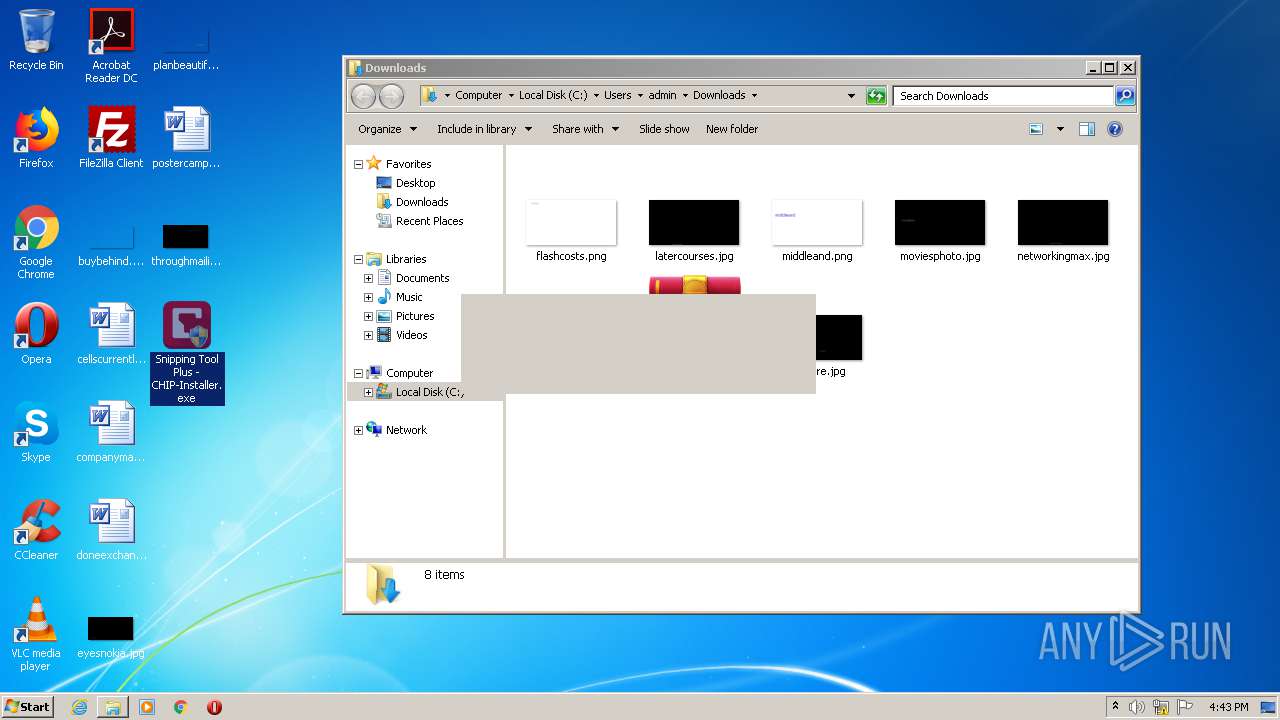Open Explorer help question mark icon

point(1115,129)
